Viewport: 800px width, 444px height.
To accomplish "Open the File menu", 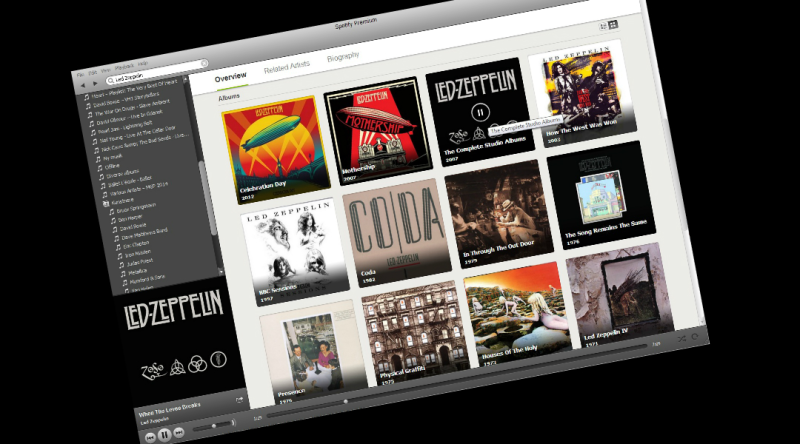I will point(81,75).
